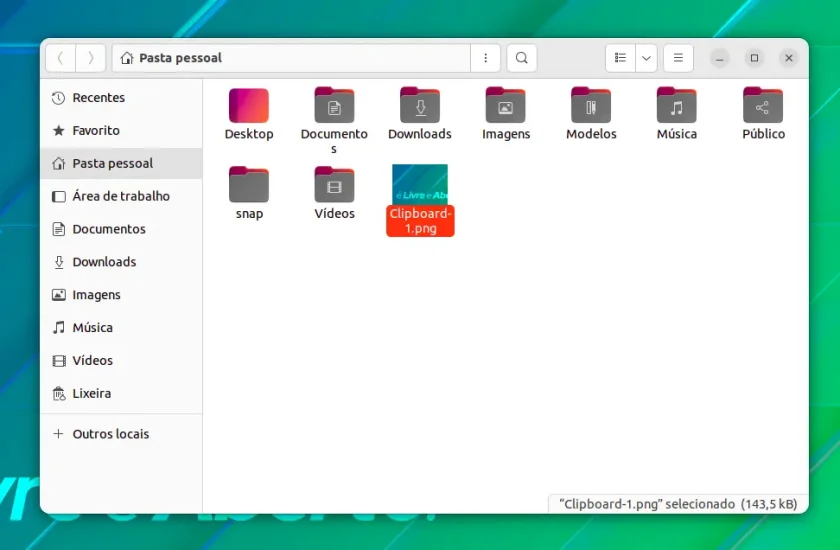The image size is (840, 550).
Task: Open Downloads in the sidebar
Action: point(121,262)
